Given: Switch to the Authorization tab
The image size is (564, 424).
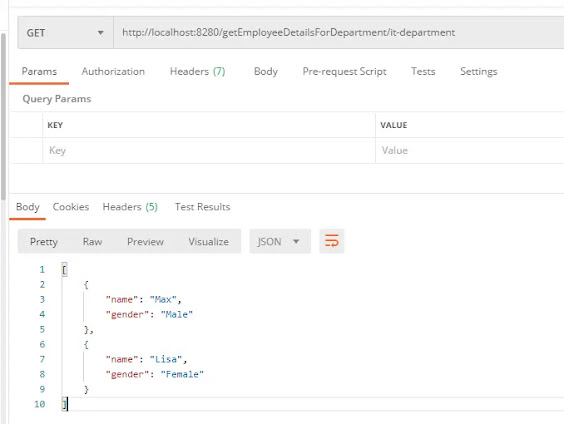Looking at the screenshot, I should click(113, 71).
